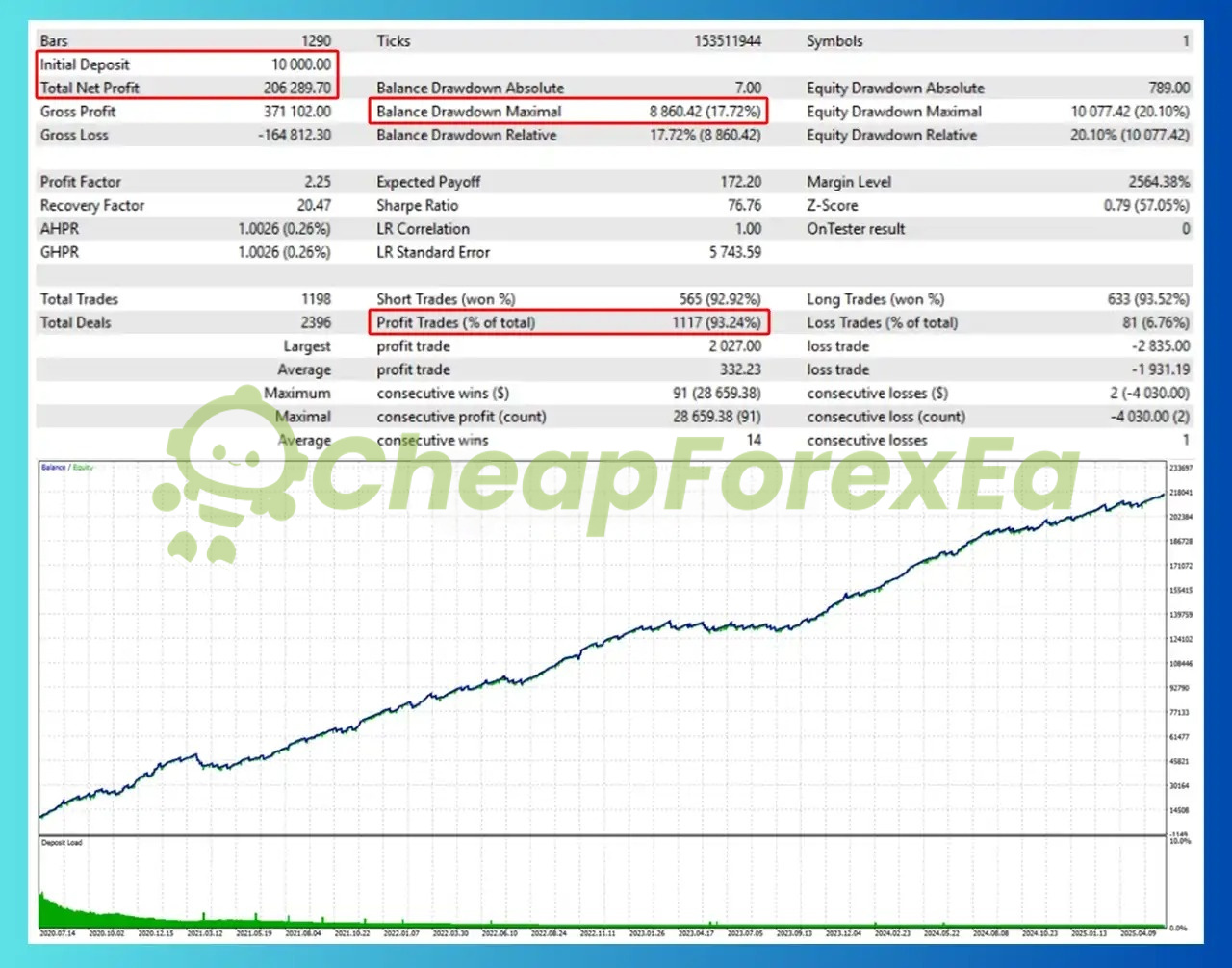Click consecutive wins ($) value 91 (28 659.38)
The height and width of the screenshot is (968, 1232).
[717, 394]
